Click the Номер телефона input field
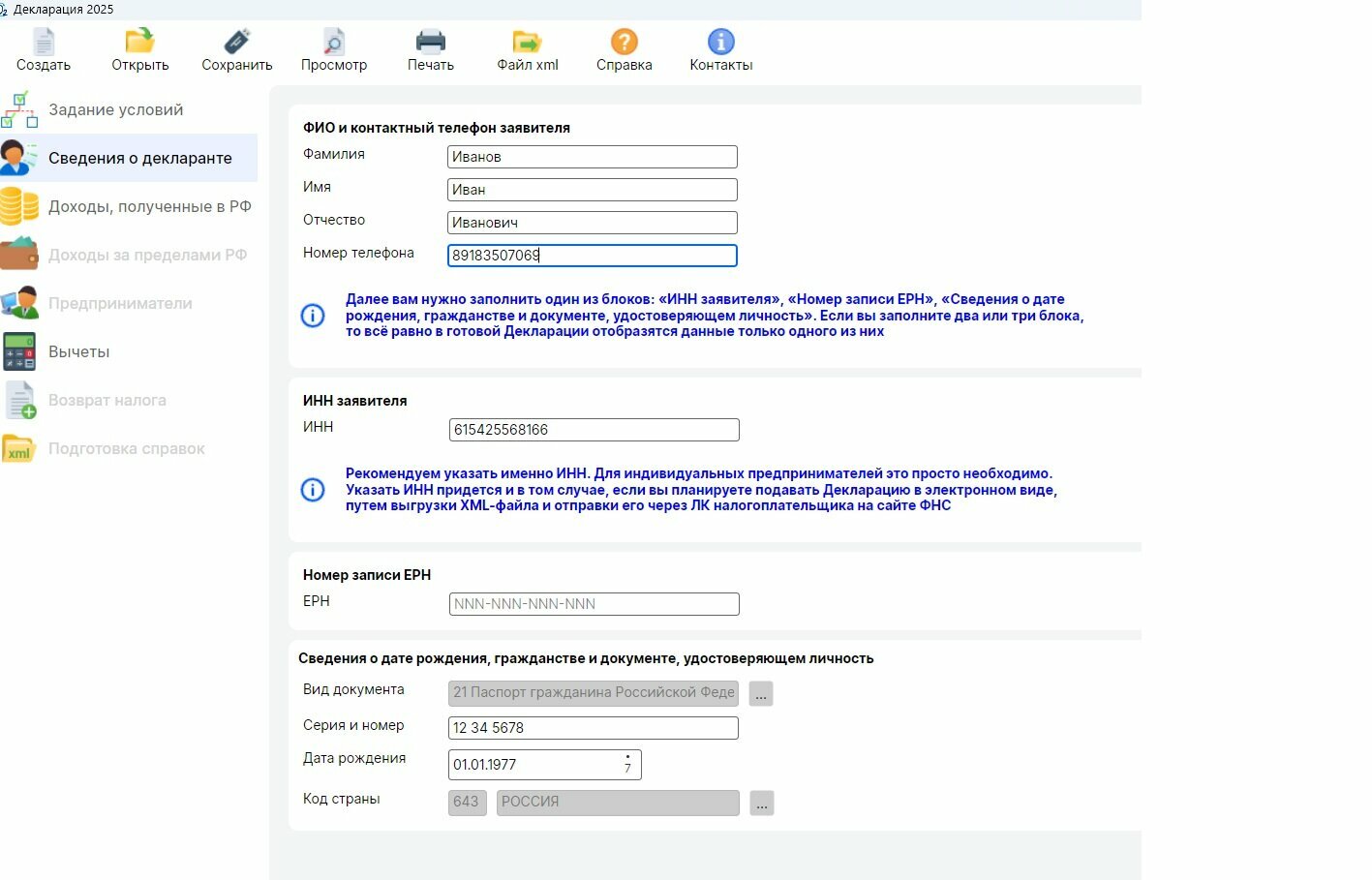Screen dimensions: 1372x880 (x=593, y=256)
